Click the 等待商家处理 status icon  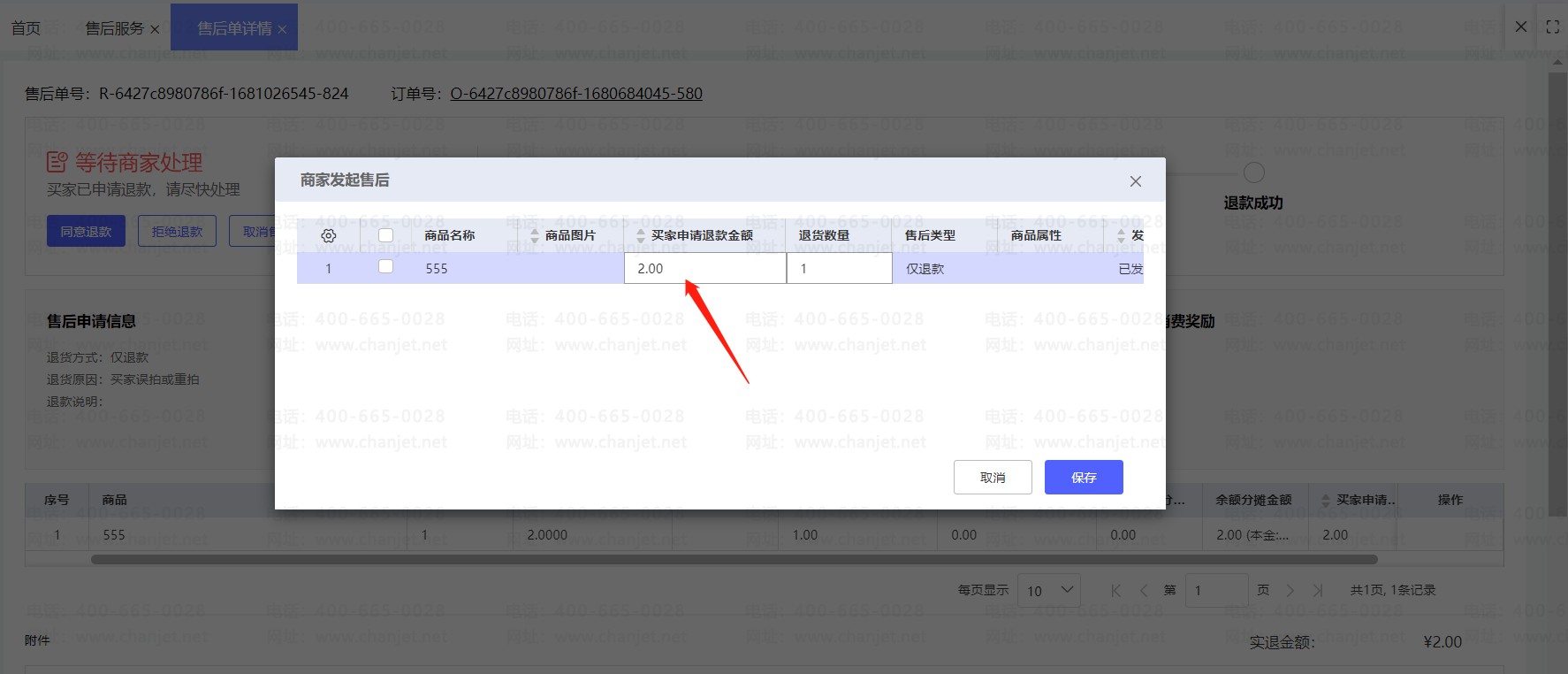pyautogui.click(x=57, y=162)
